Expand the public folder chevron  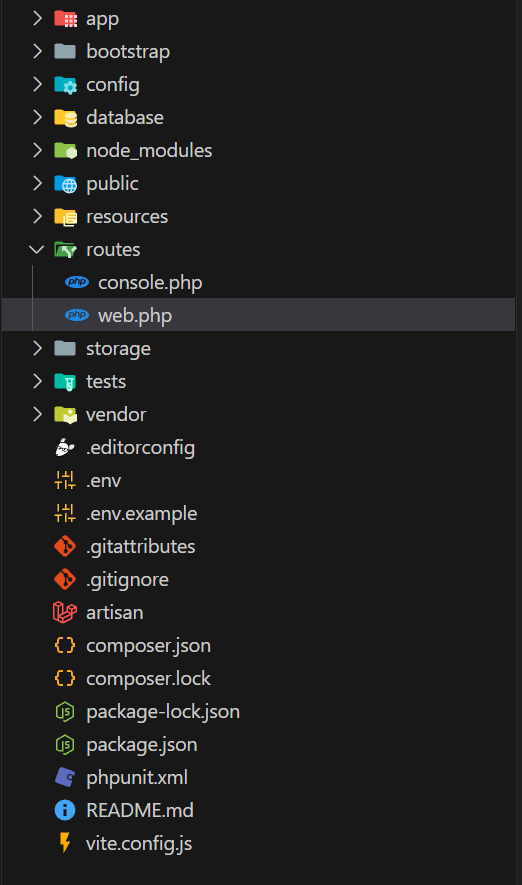click(37, 183)
